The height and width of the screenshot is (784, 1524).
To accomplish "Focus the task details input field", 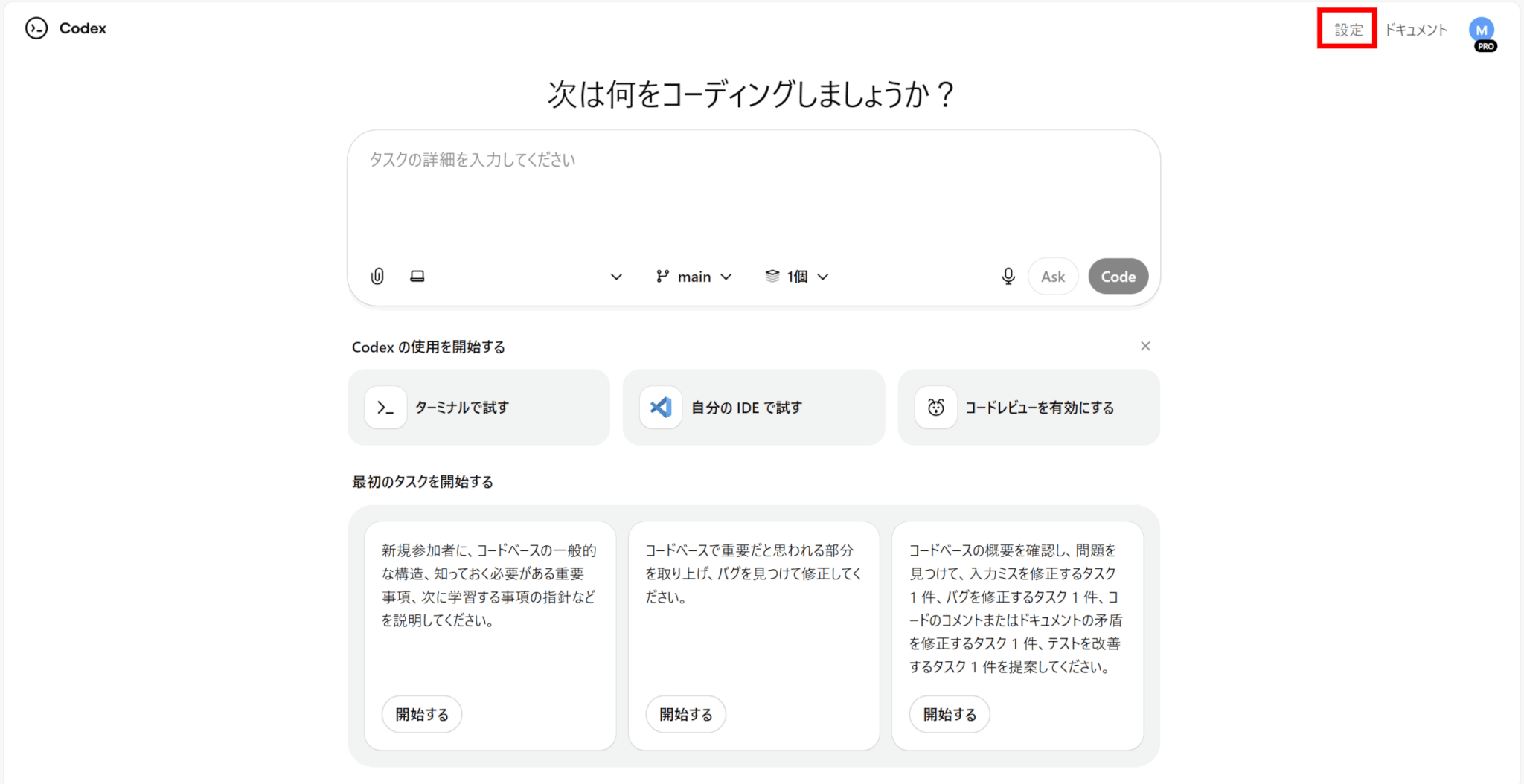I will (x=753, y=193).
